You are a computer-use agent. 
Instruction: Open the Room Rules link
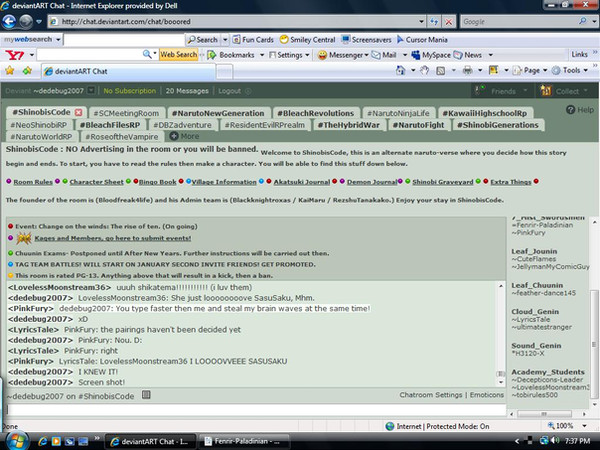[33, 182]
